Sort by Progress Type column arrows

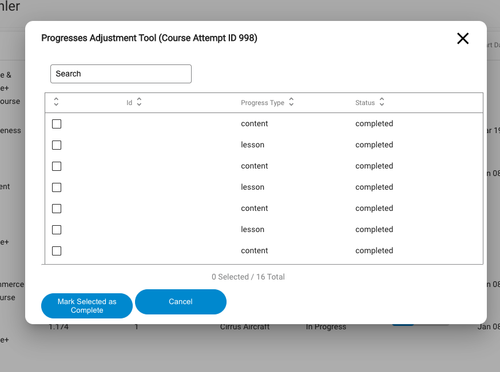click(x=291, y=102)
